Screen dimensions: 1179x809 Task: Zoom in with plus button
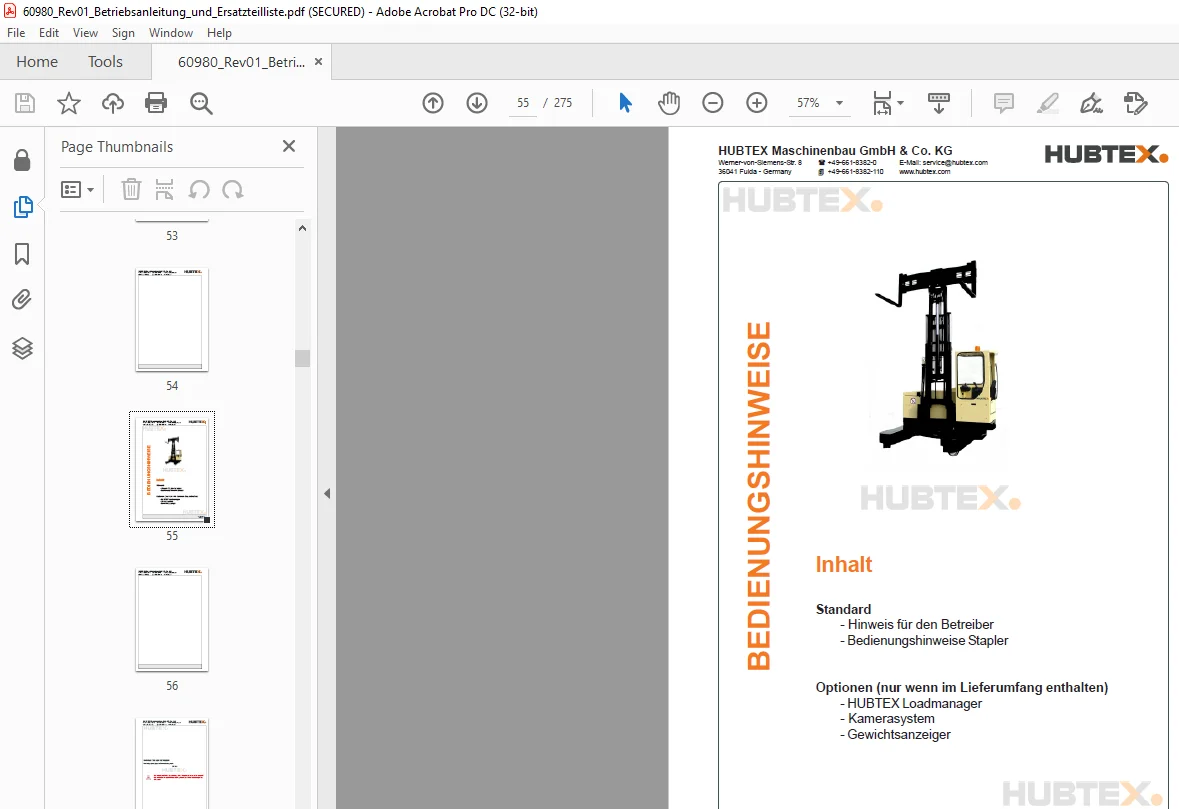[x=756, y=103]
